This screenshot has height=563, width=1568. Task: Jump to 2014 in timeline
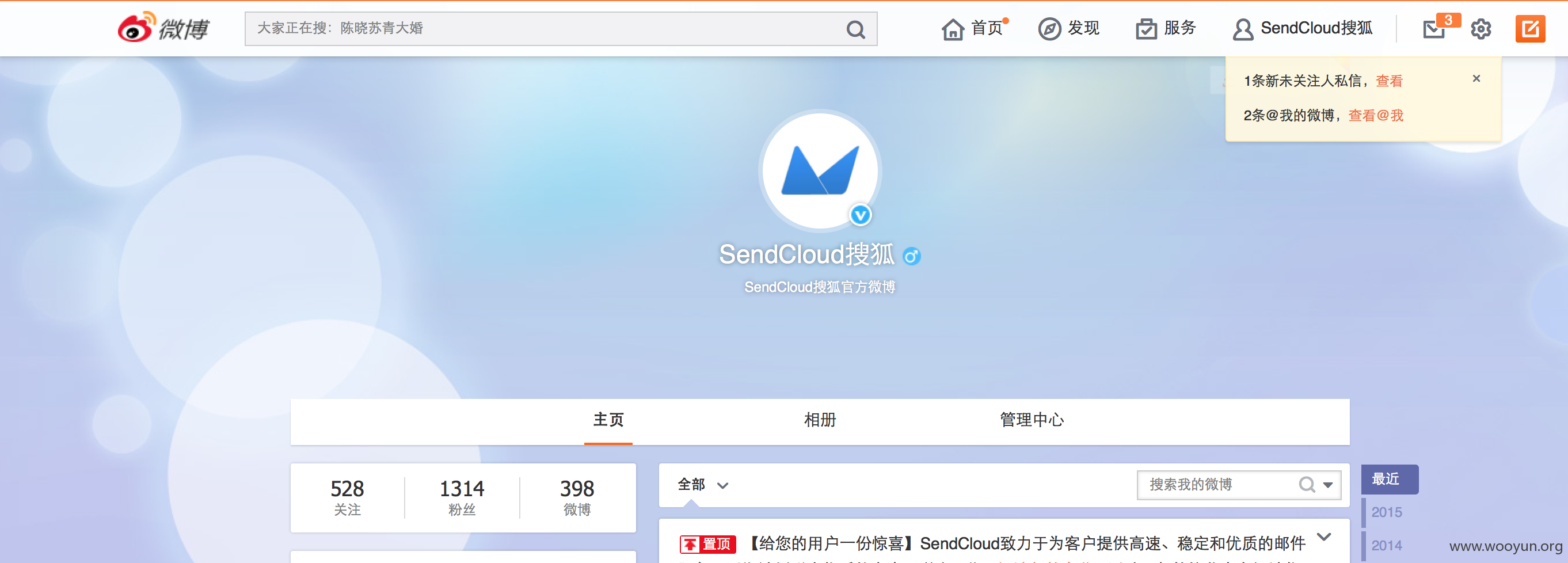1386,546
